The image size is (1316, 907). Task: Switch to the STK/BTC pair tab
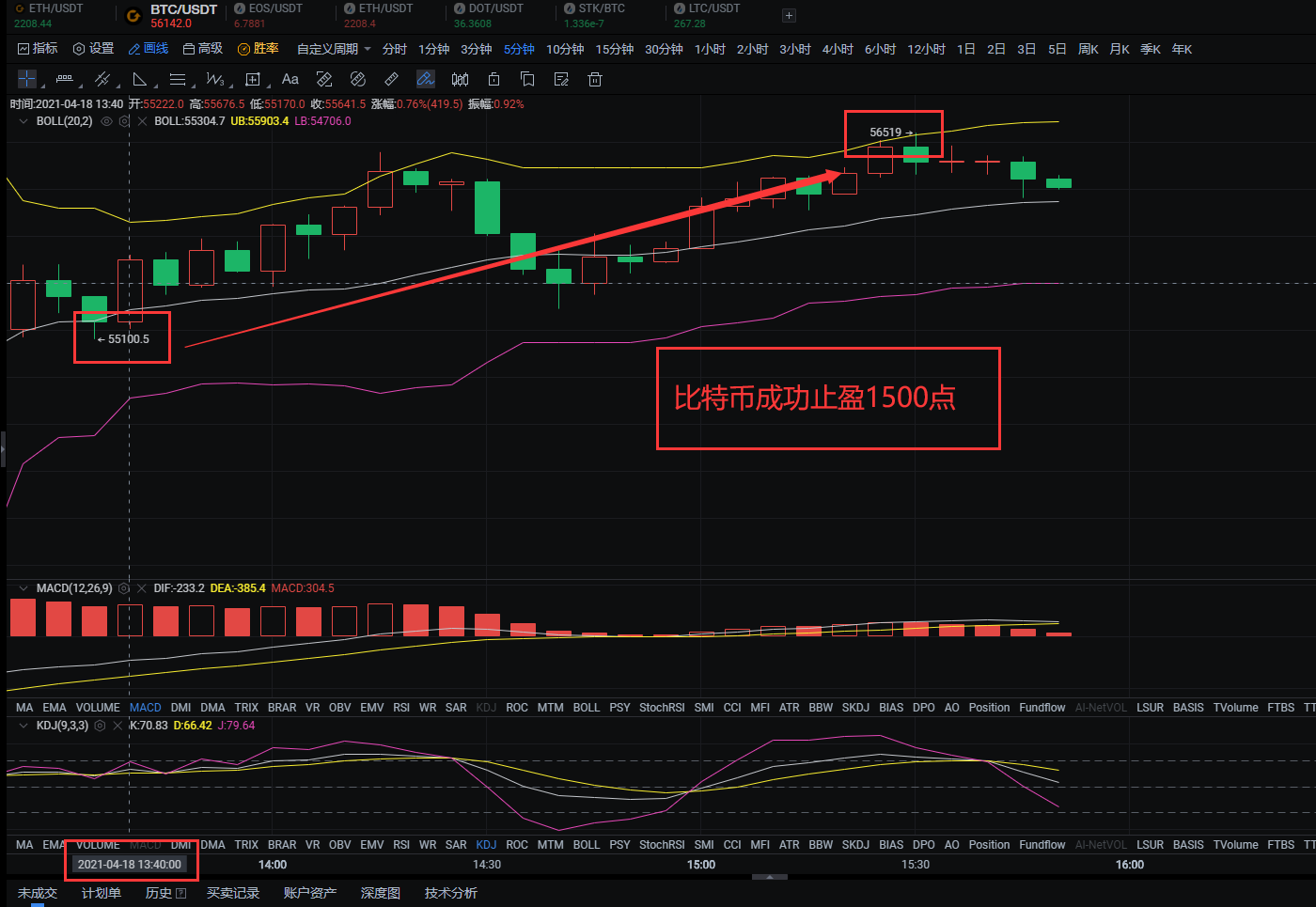[x=594, y=16]
